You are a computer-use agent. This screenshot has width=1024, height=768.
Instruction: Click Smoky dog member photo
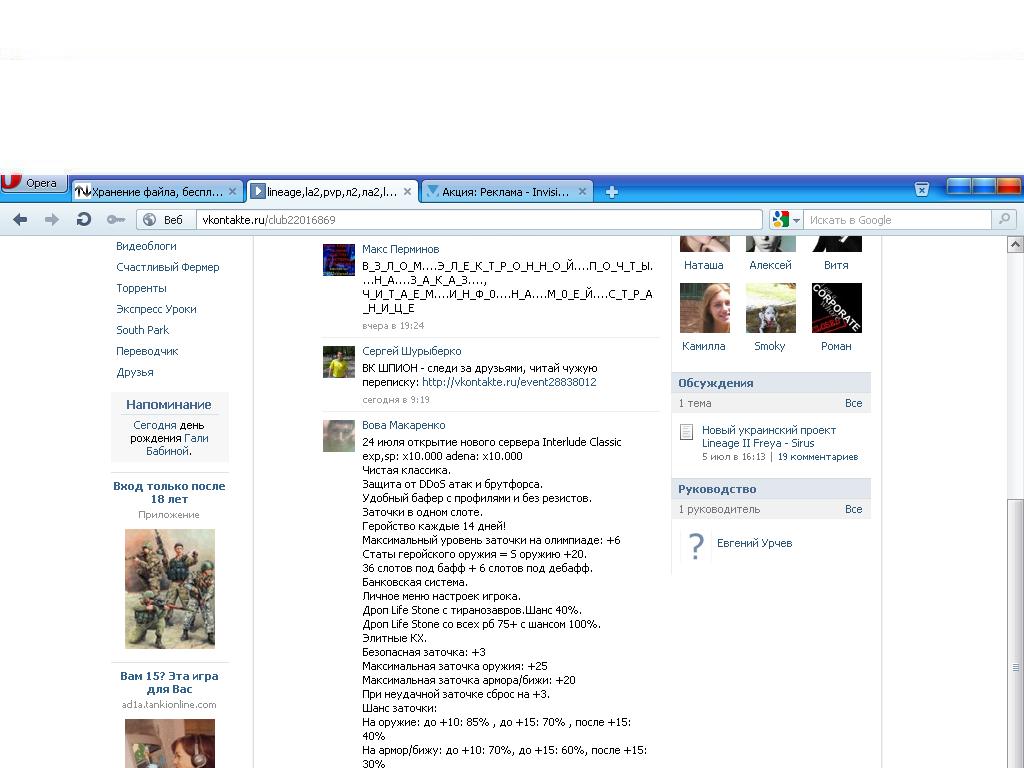tap(771, 308)
